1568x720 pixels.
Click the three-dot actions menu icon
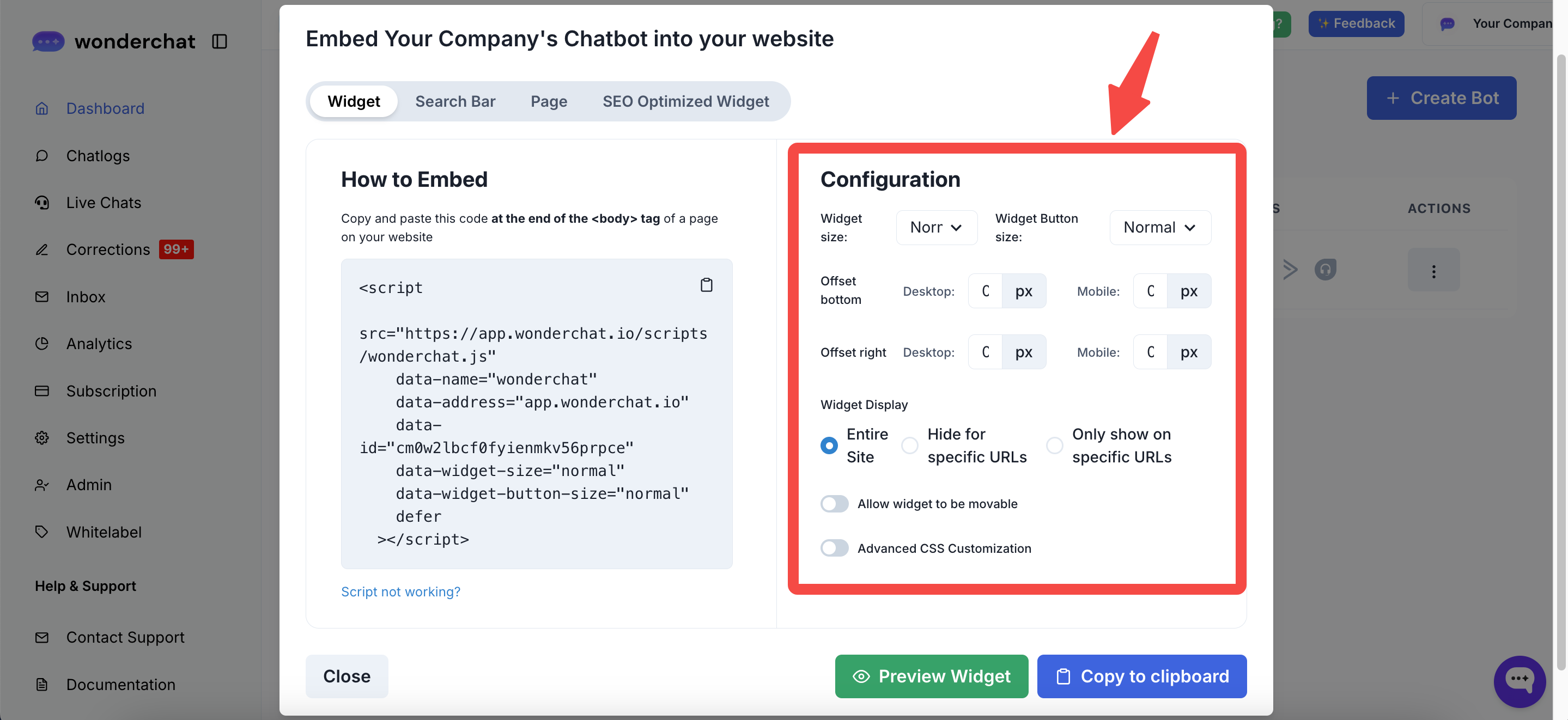point(1433,271)
